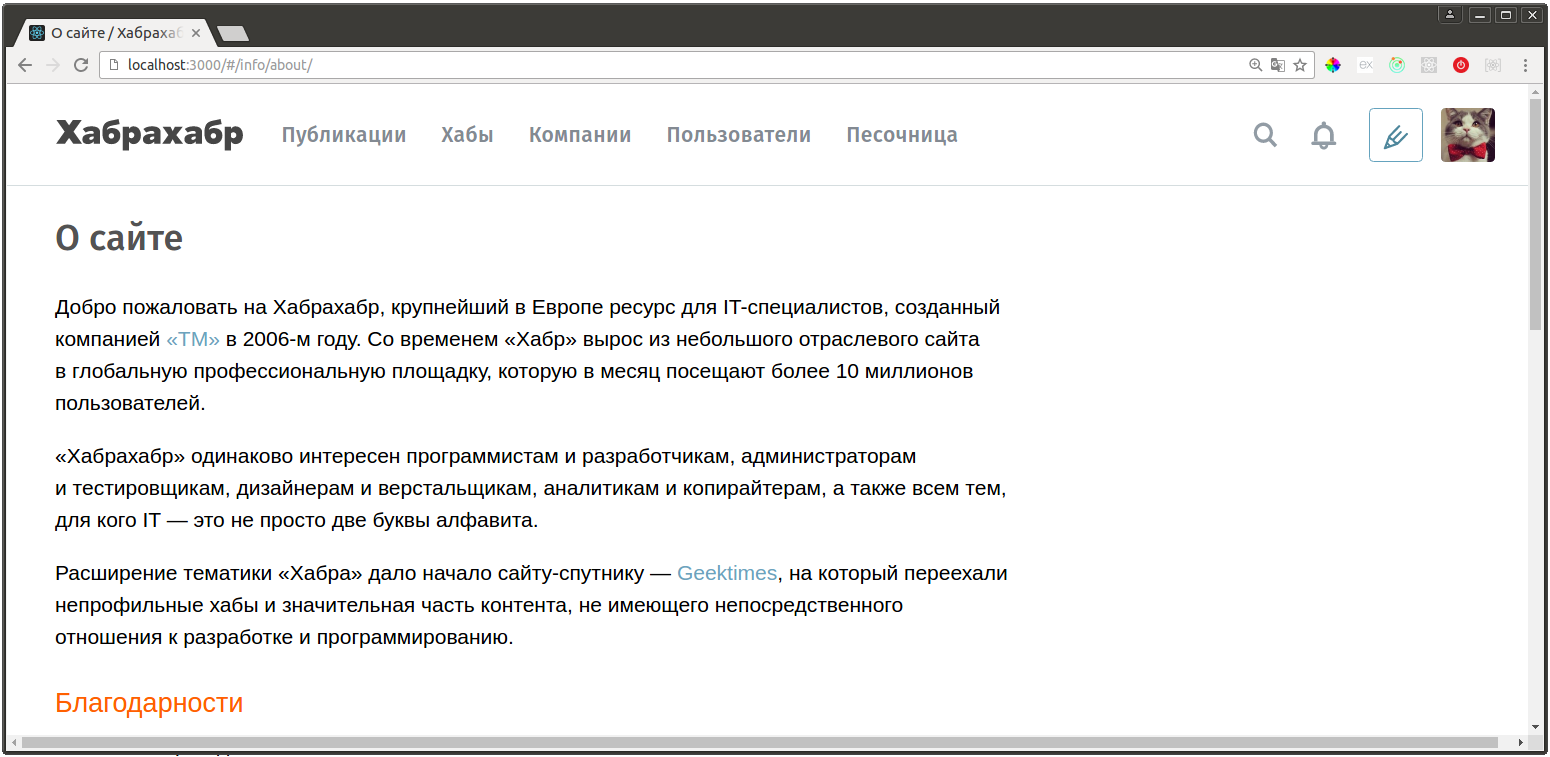The height and width of the screenshot is (757, 1550).
Task: Open the cat avatar user profile
Action: (1468, 135)
